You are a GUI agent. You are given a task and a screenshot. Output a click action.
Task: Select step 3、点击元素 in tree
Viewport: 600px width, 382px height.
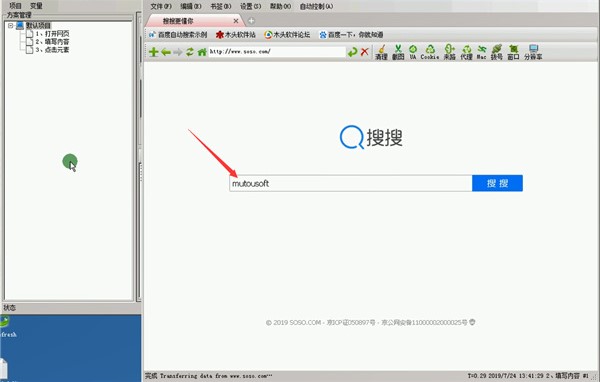click(x=48, y=50)
